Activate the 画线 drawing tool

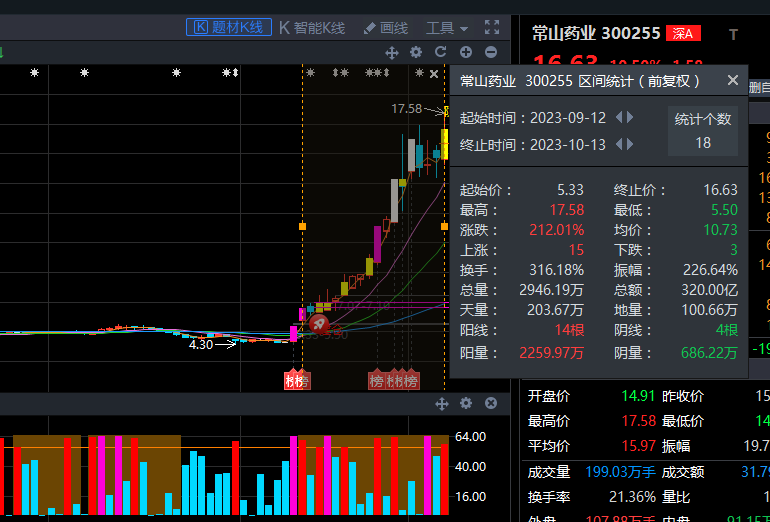pos(386,28)
